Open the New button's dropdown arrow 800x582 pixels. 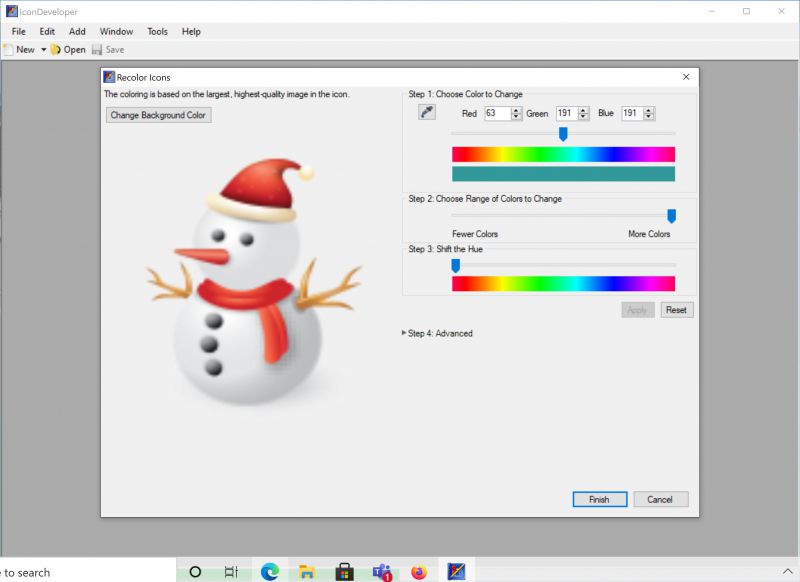pyautogui.click(x=43, y=49)
